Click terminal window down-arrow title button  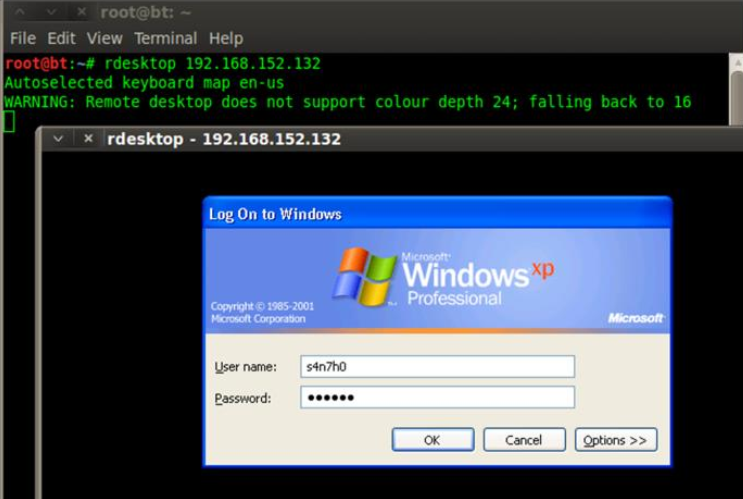51,12
